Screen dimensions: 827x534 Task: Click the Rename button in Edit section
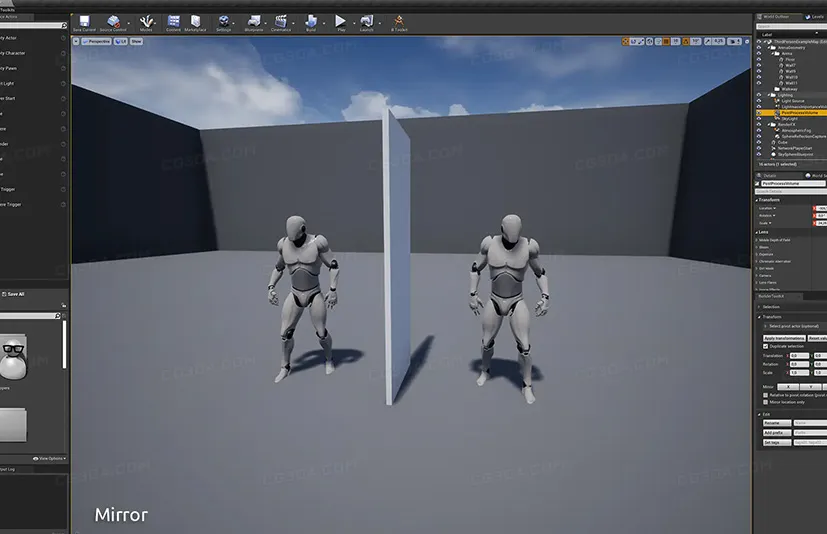[x=777, y=423]
